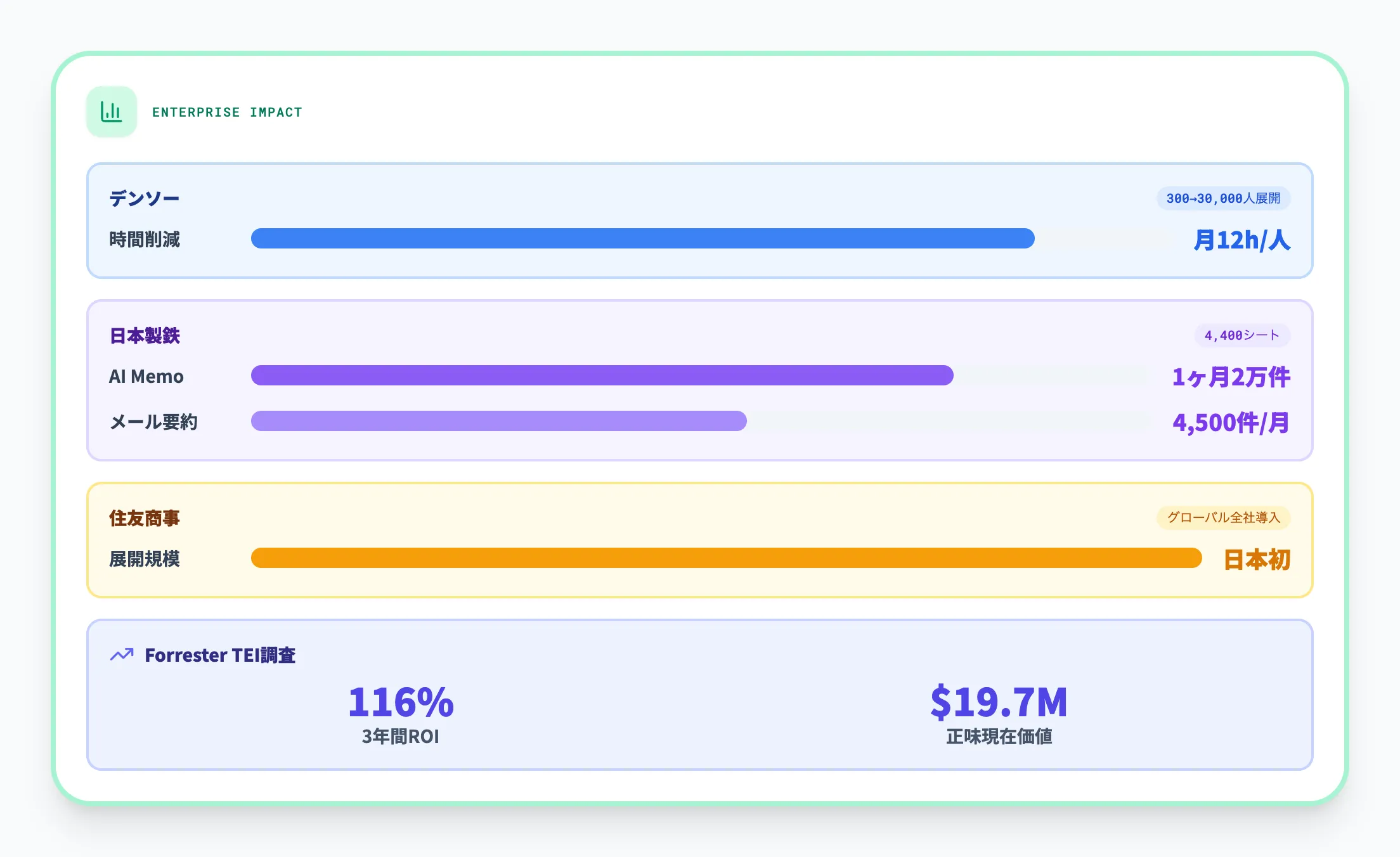Click the 4,500件/月 value text
This screenshot has width=1400, height=857.
1231,423
